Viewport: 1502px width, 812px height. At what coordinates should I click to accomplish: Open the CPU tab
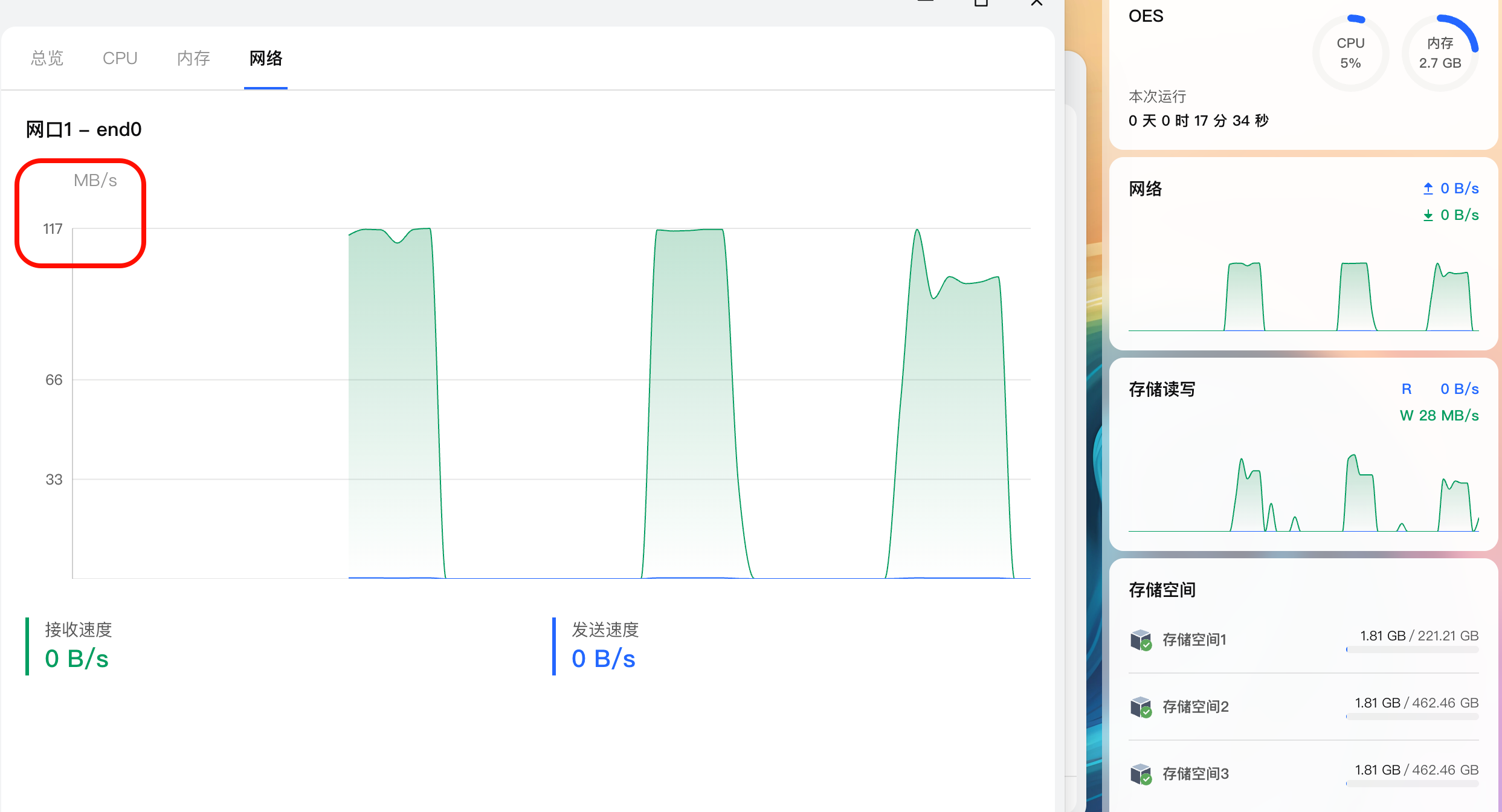[x=120, y=58]
